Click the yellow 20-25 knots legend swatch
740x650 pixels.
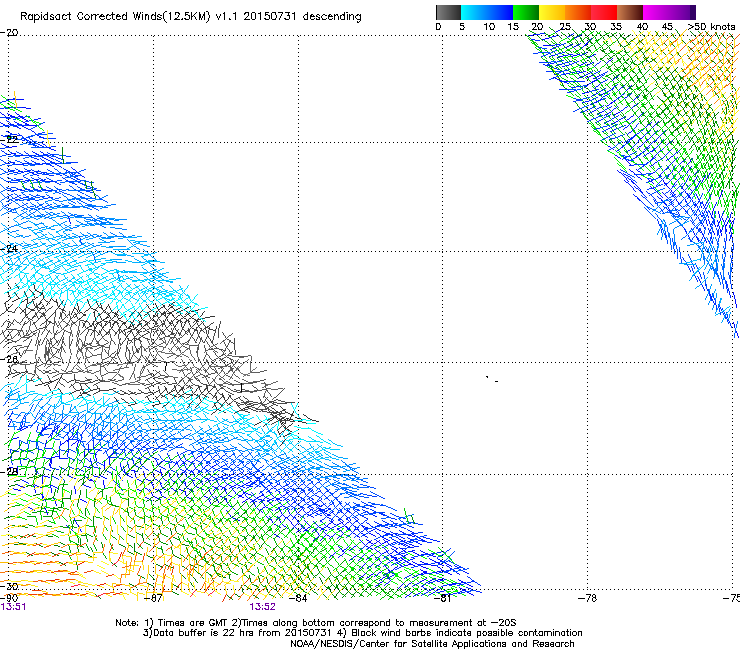[x=551, y=12]
